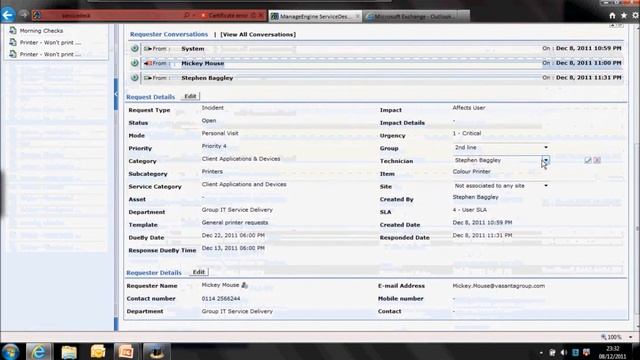Click the DueBy Date Dec 22, 2011 value
This screenshot has width=640, height=360.
(233, 236)
